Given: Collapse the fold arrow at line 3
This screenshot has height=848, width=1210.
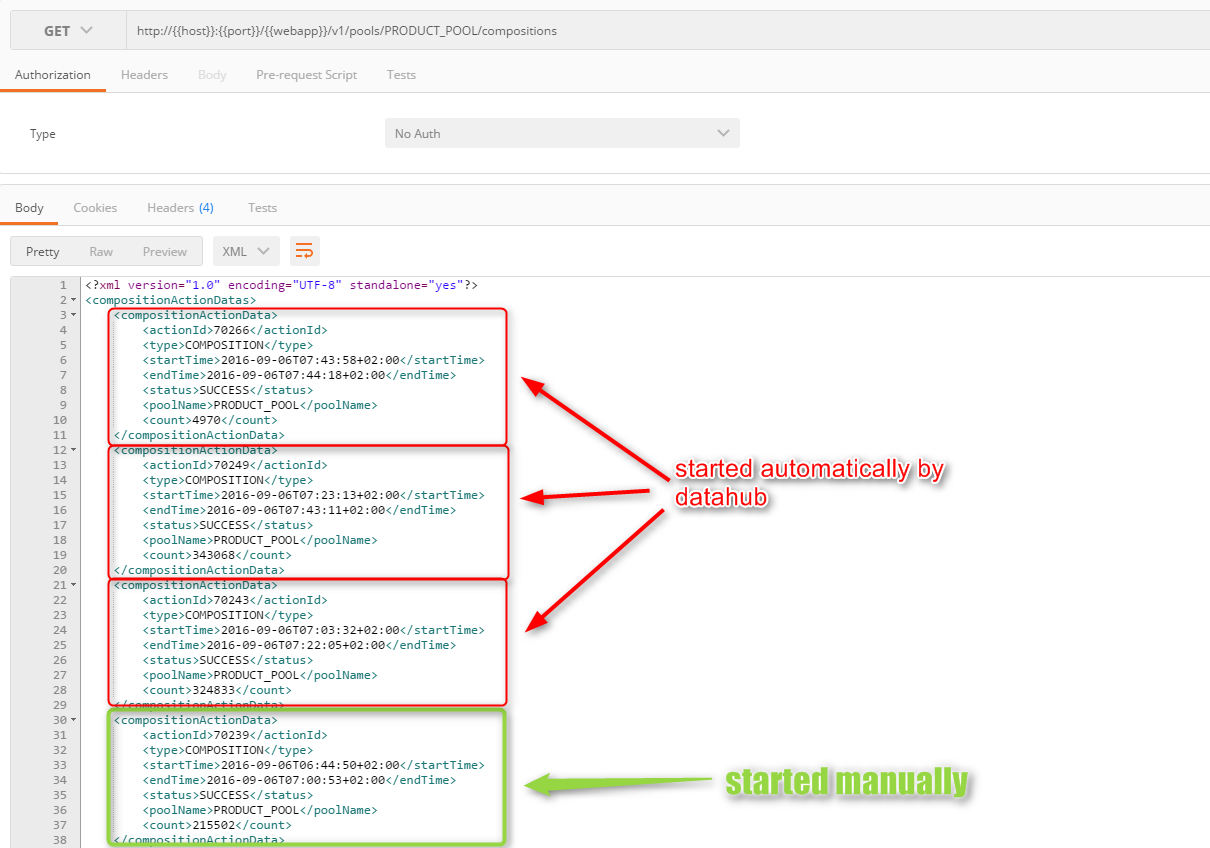Looking at the screenshot, I should [x=74, y=315].
